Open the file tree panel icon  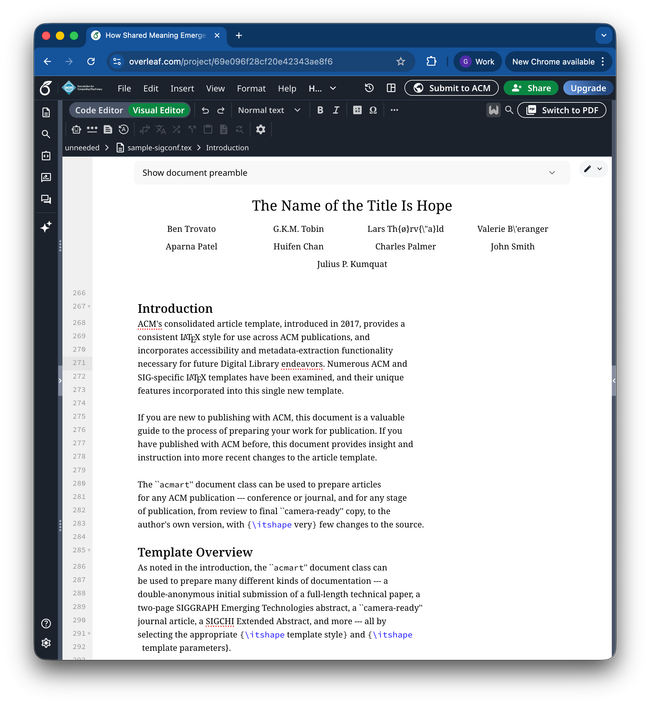point(46,112)
